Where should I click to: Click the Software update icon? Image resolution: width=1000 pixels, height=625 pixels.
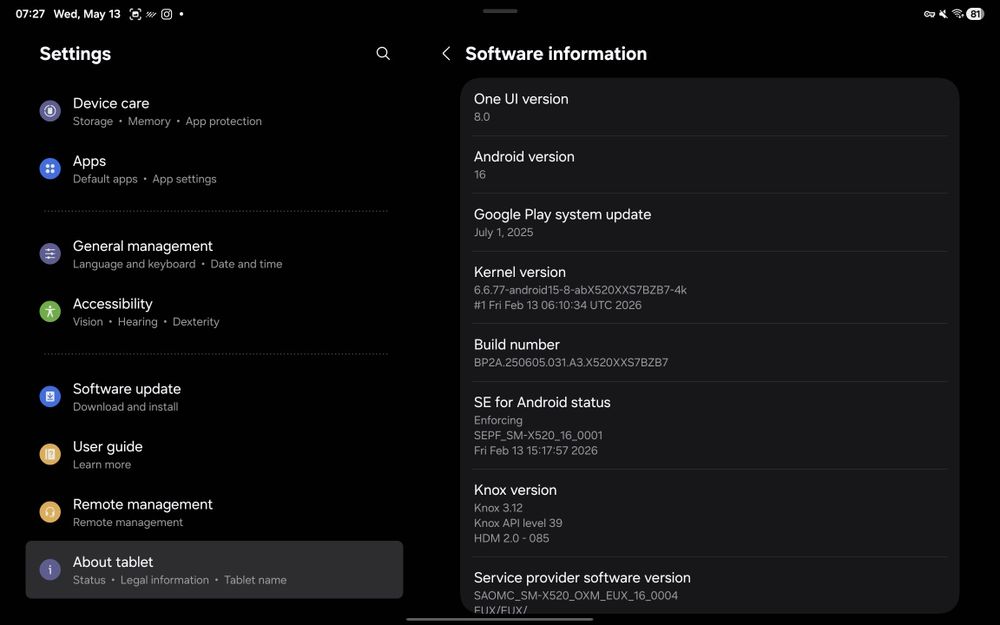coord(50,397)
